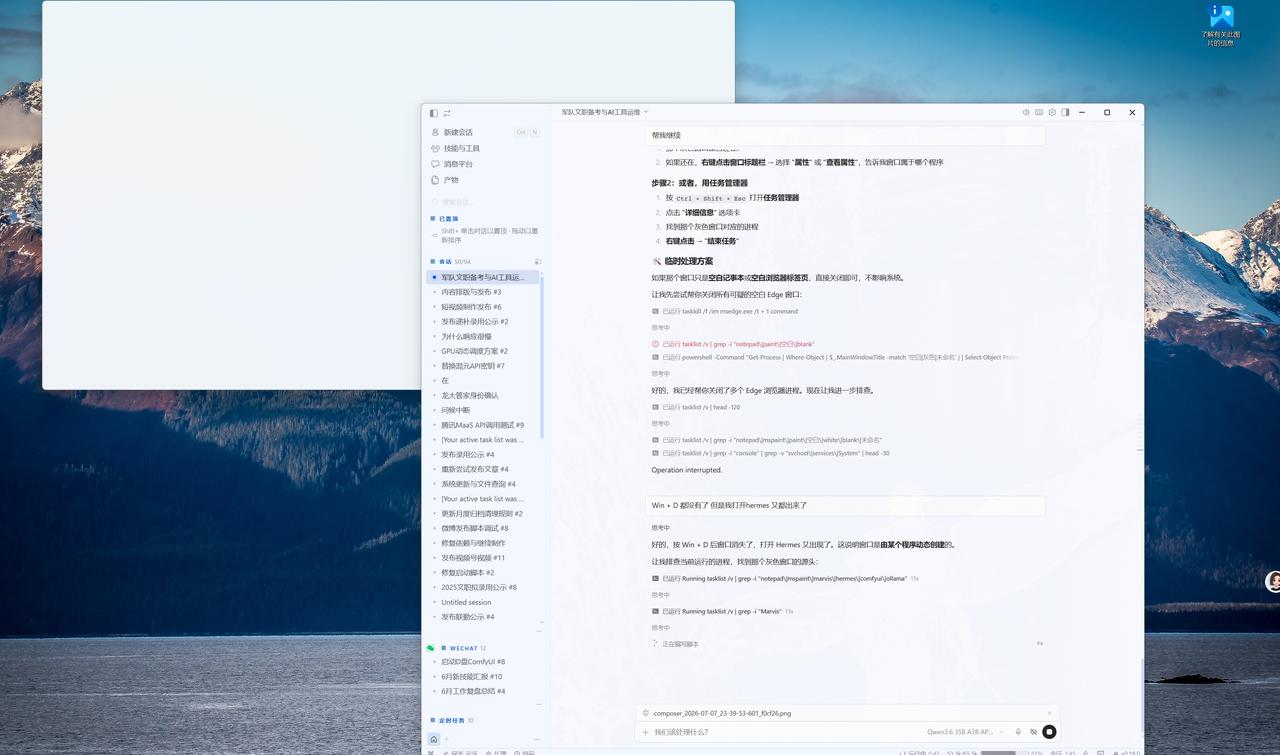Click the 帮我继续 message bubble at top

[x=845, y=135]
